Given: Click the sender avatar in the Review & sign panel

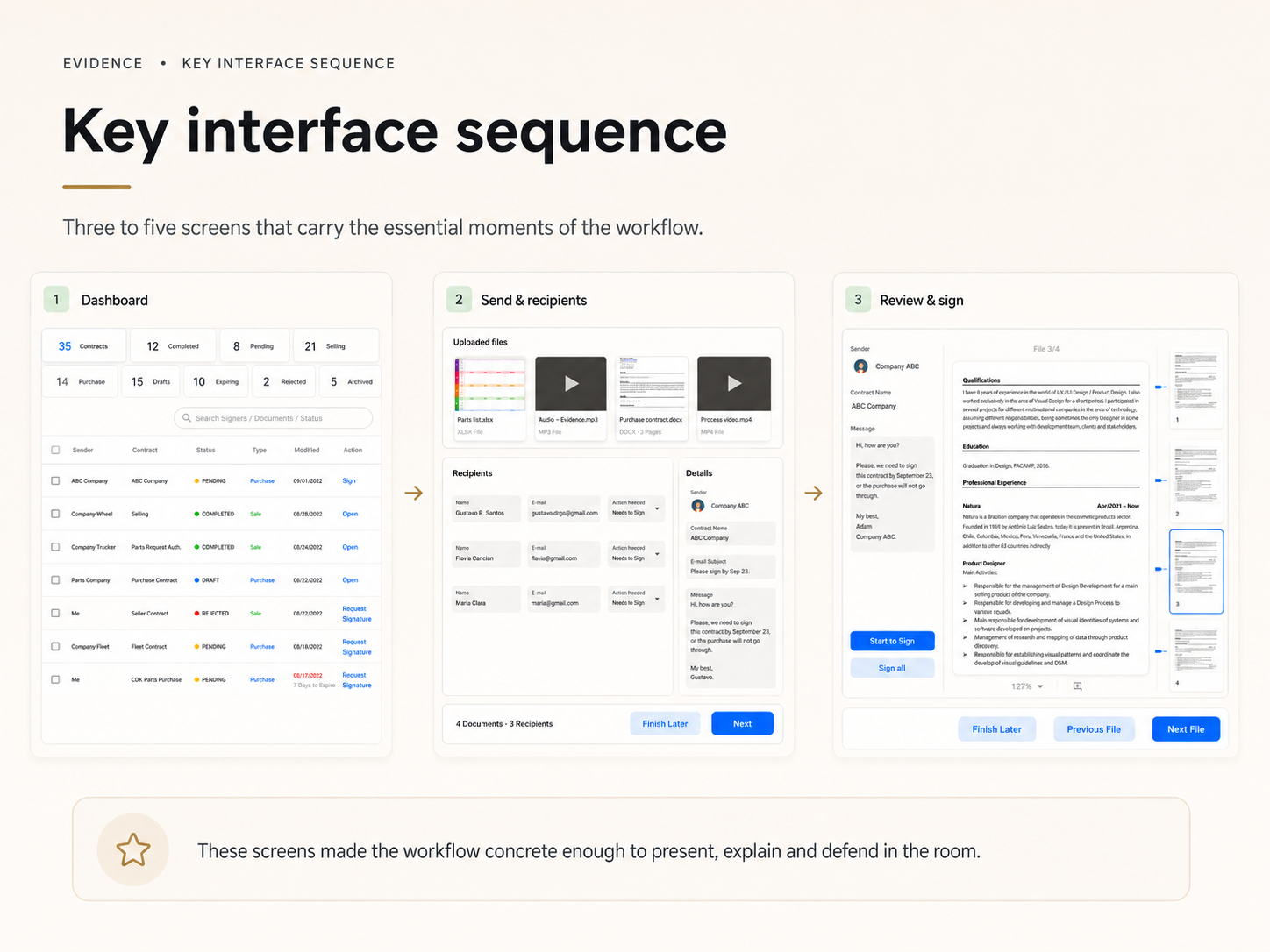Looking at the screenshot, I should click(860, 366).
